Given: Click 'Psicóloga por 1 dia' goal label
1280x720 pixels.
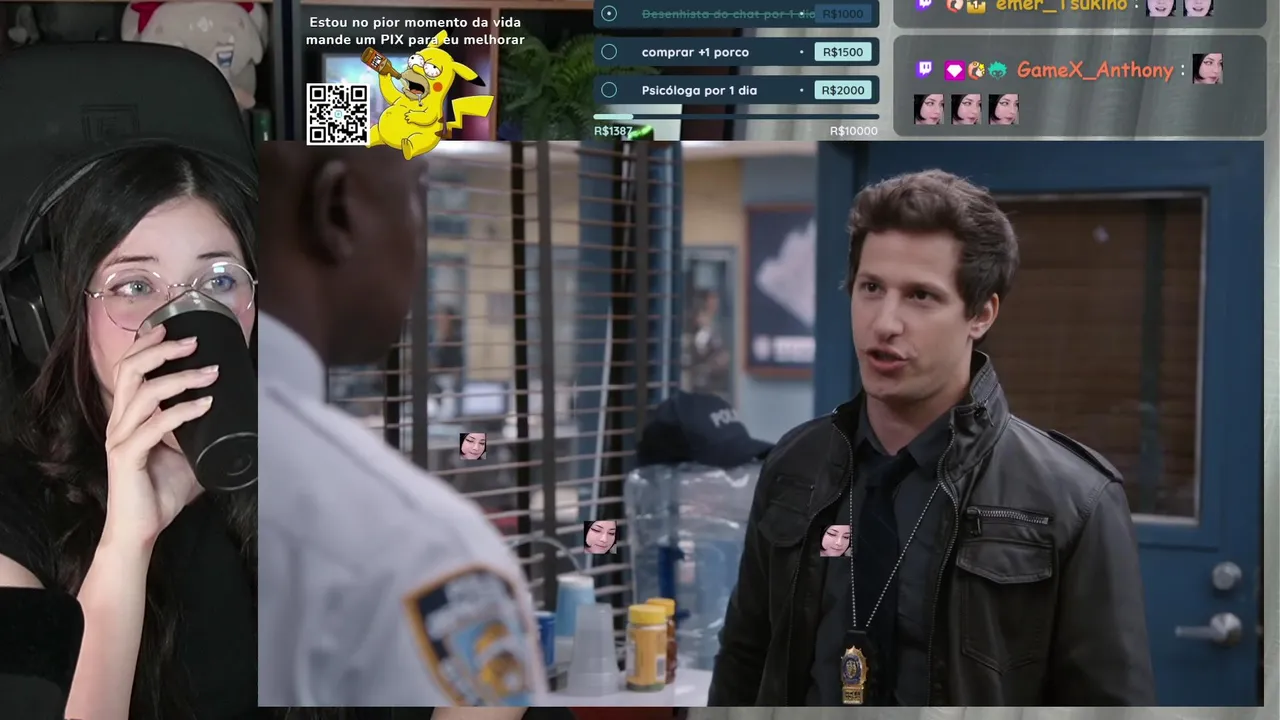Looking at the screenshot, I should pos(699,90).
